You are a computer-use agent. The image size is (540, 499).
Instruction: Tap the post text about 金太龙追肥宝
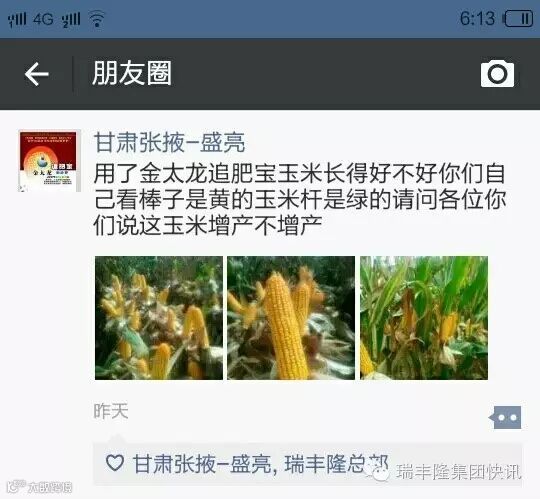[300, 200]
